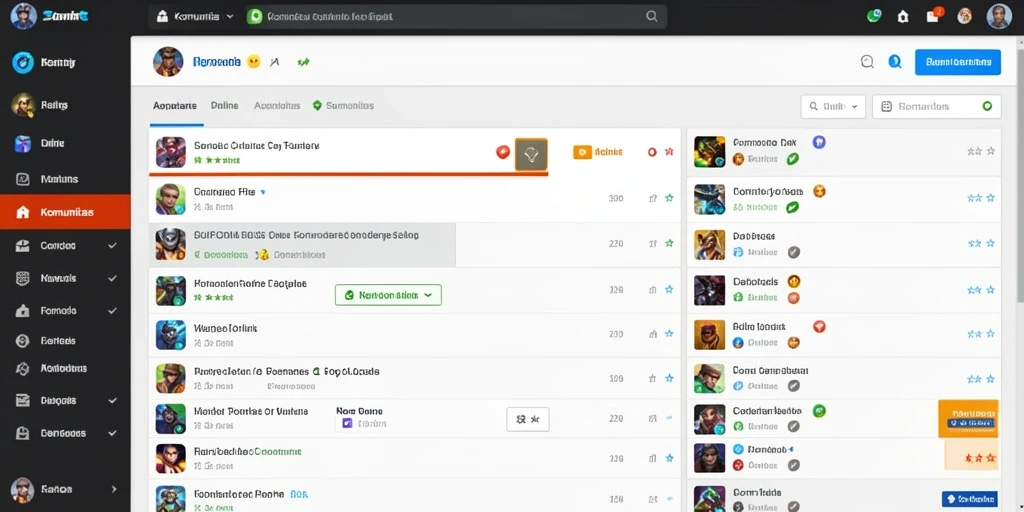
Task: Click the outlined two-icon button in the seventh game row
Action: tap(528, 419)
